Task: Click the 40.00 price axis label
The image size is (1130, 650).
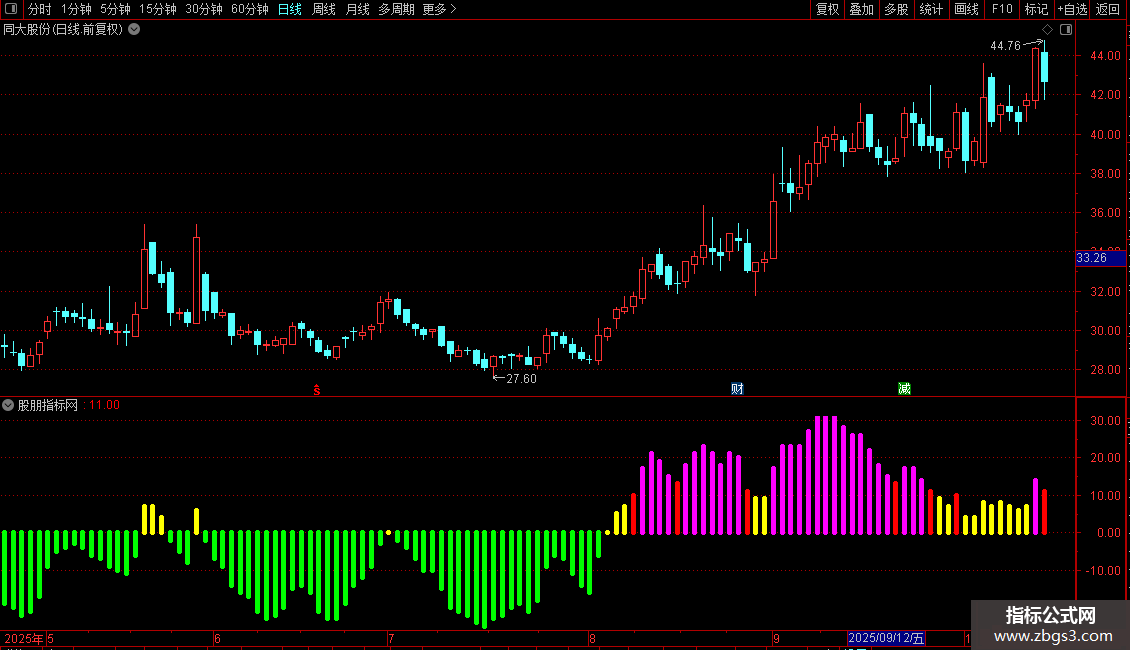Action: [x=1105, y=135]
